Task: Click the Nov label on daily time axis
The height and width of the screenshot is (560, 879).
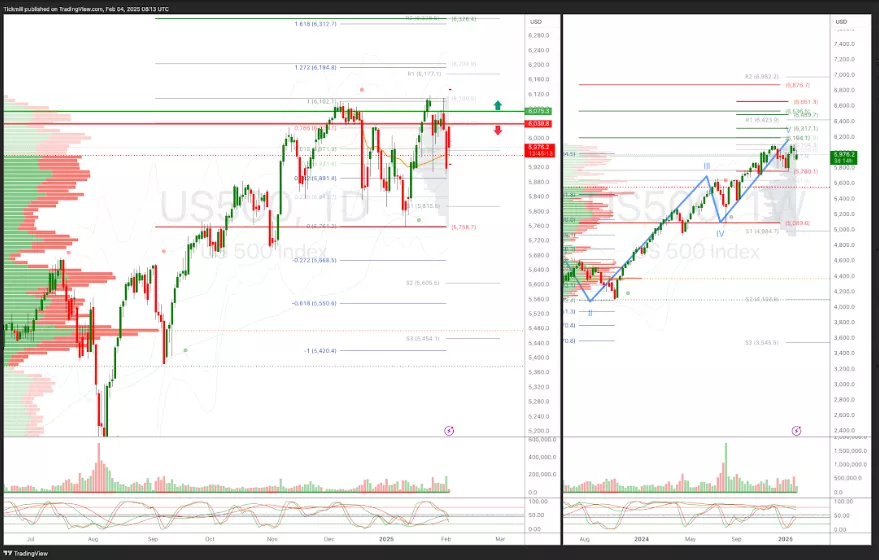Action: click(x=272, y=539)
